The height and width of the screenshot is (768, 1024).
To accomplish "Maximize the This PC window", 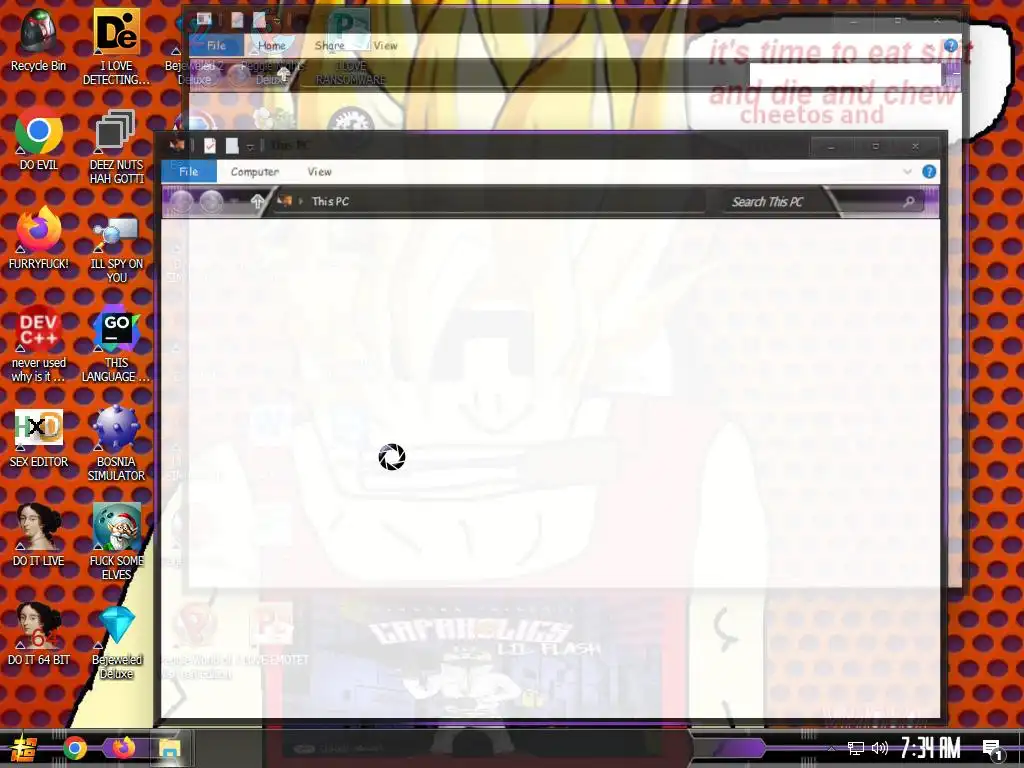I will [x=876, y=147].
